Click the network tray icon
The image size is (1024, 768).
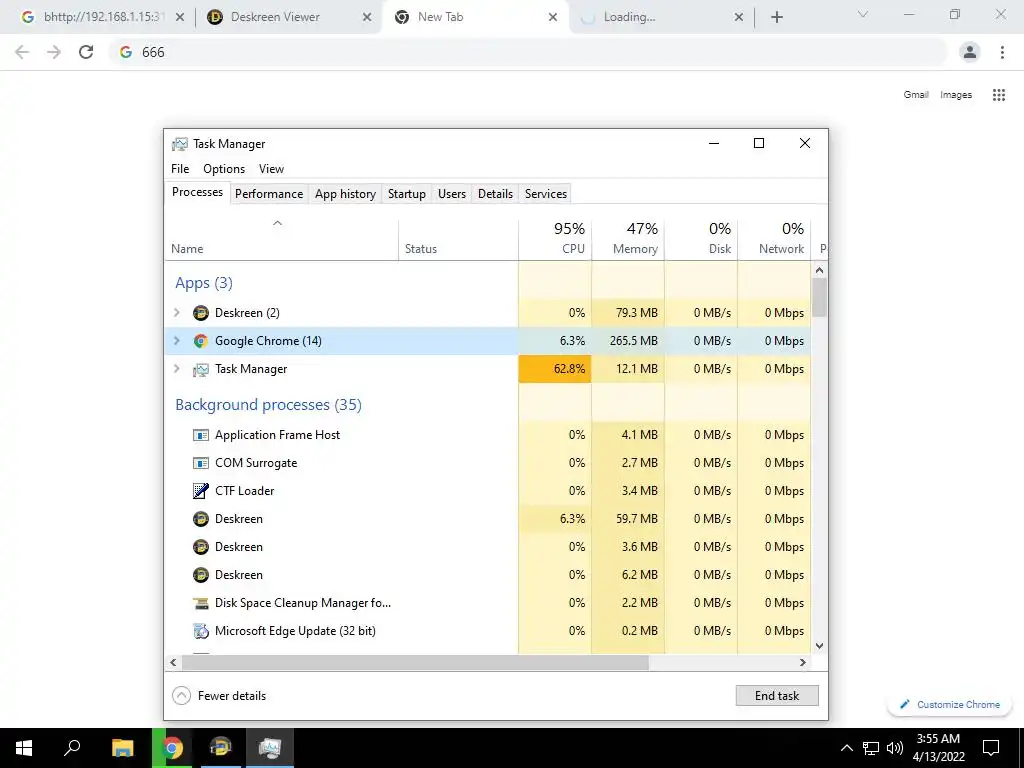871,748
